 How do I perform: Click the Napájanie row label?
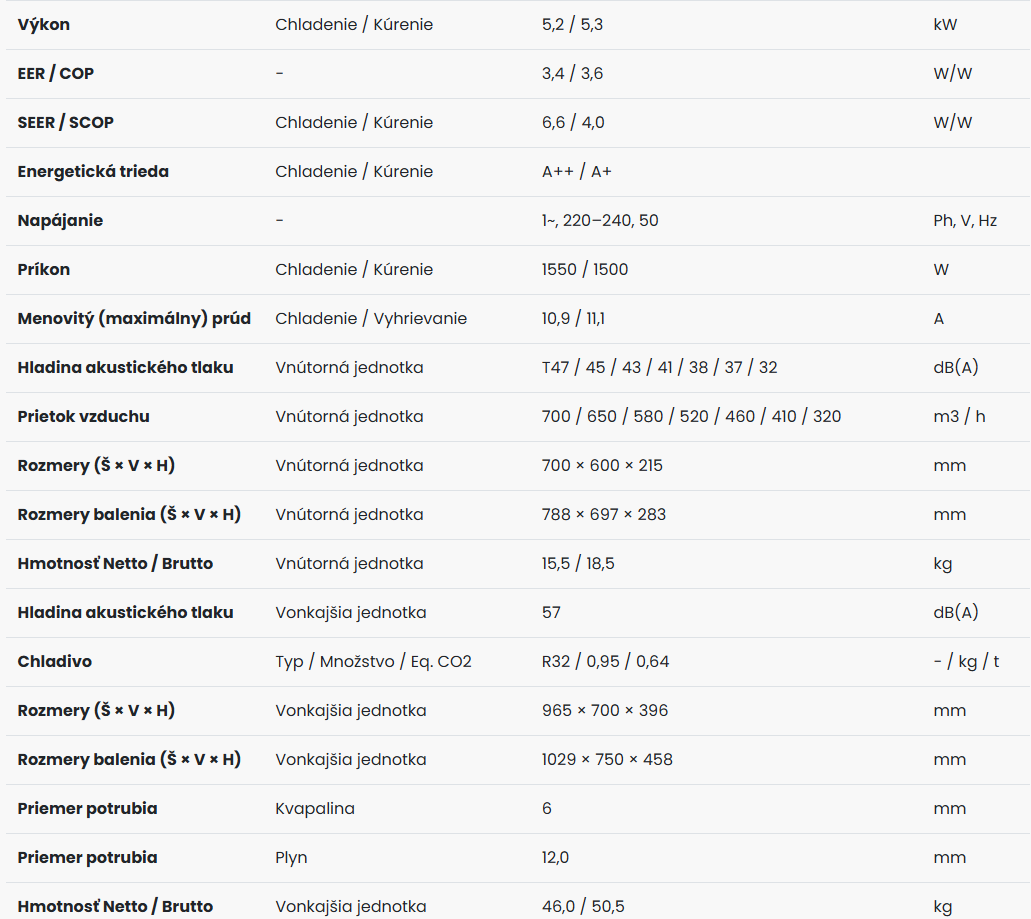60,221
